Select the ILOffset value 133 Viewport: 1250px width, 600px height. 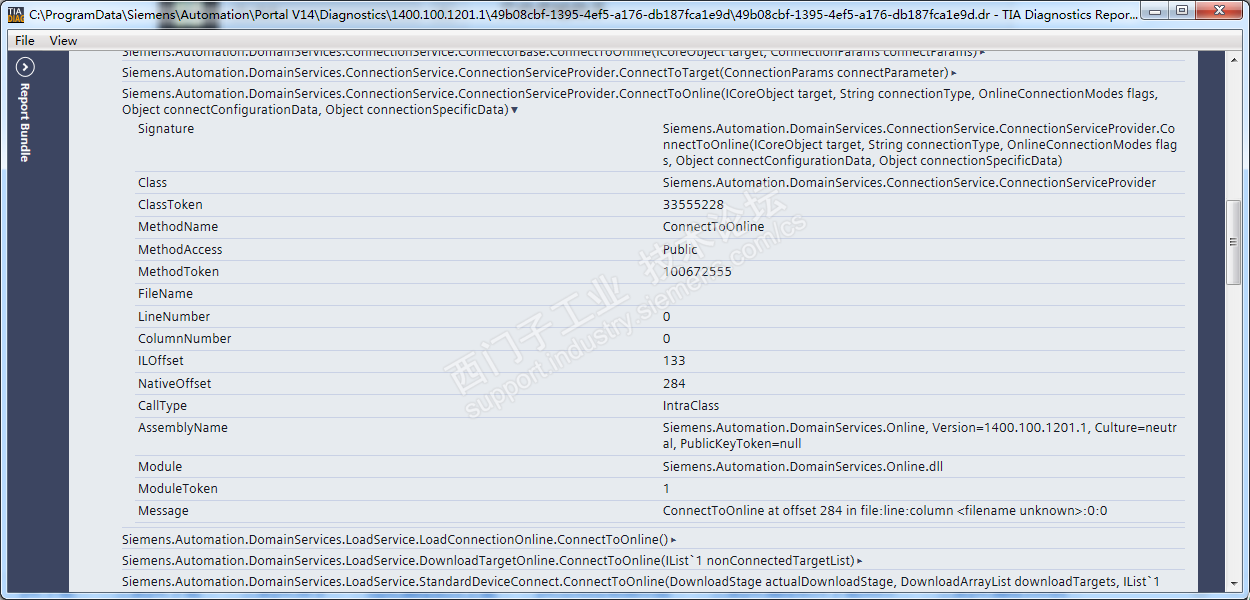[674, 361]
